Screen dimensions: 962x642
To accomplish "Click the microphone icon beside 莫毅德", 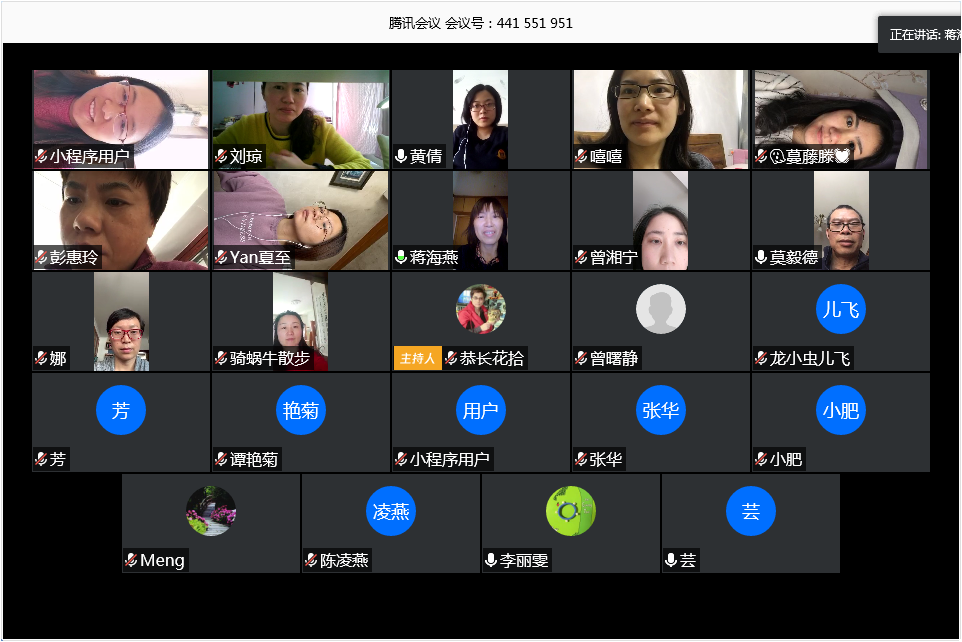I will pyautogui.click(x=761, y=258).
